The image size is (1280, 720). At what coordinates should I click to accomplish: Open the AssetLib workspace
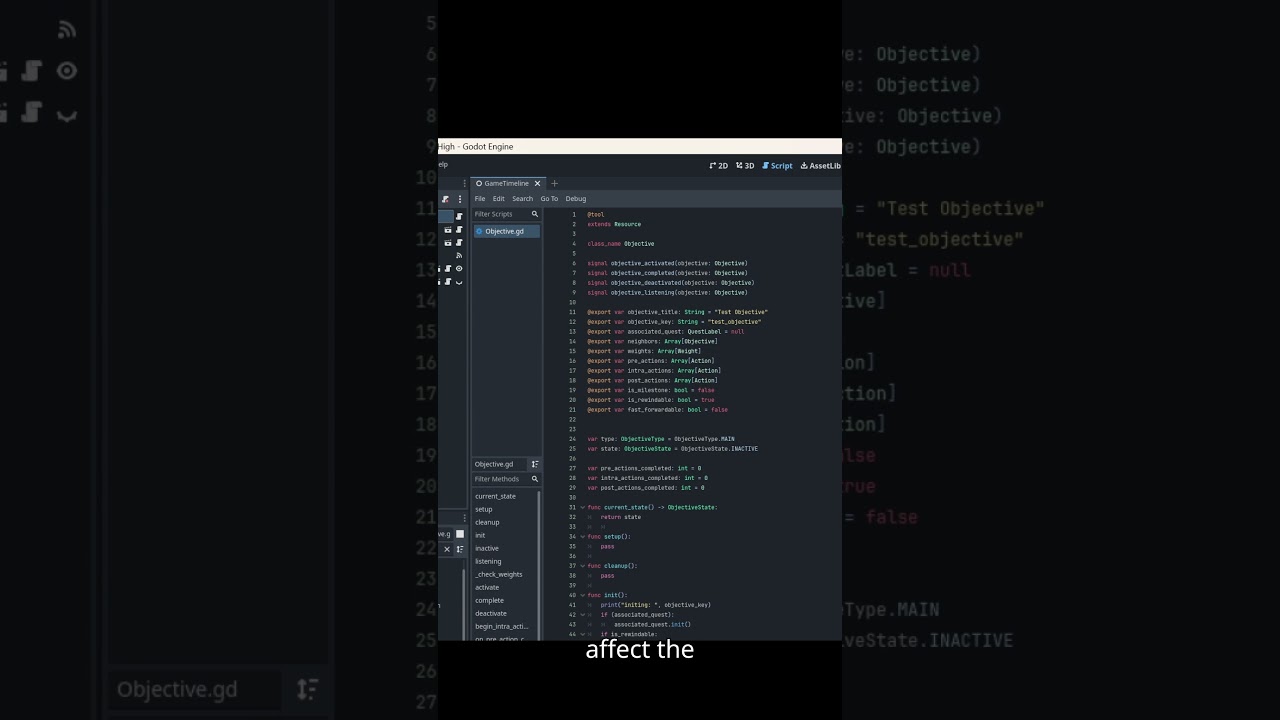coord(821,166)
